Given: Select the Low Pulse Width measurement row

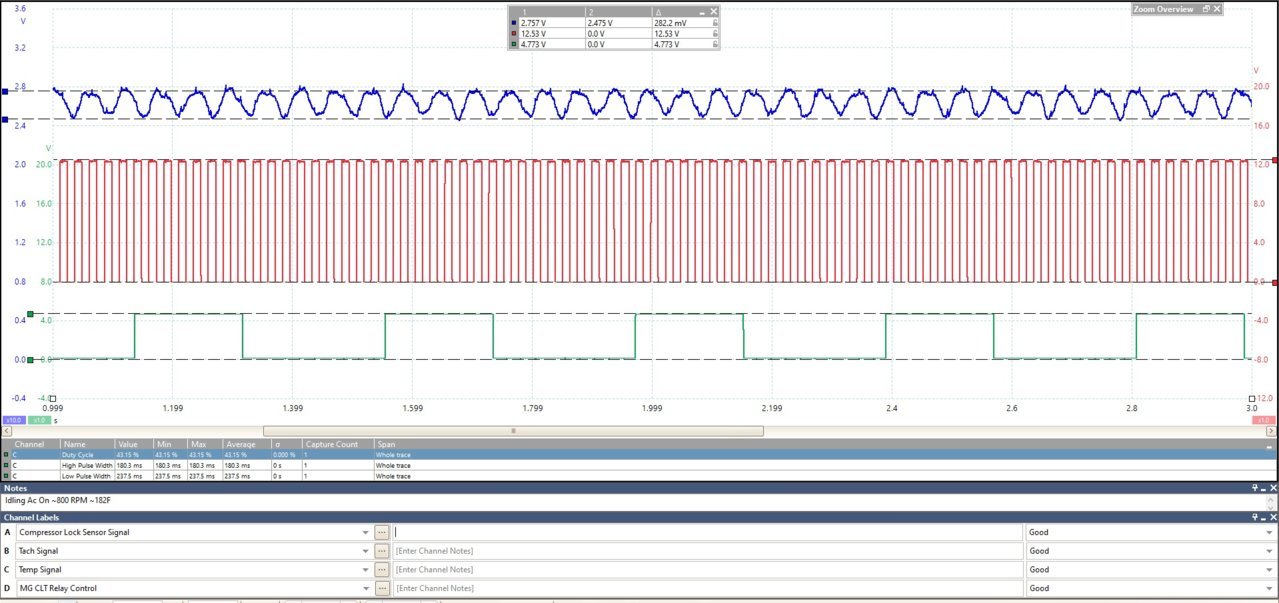Looking at the screenshot, I should (639, 476).
